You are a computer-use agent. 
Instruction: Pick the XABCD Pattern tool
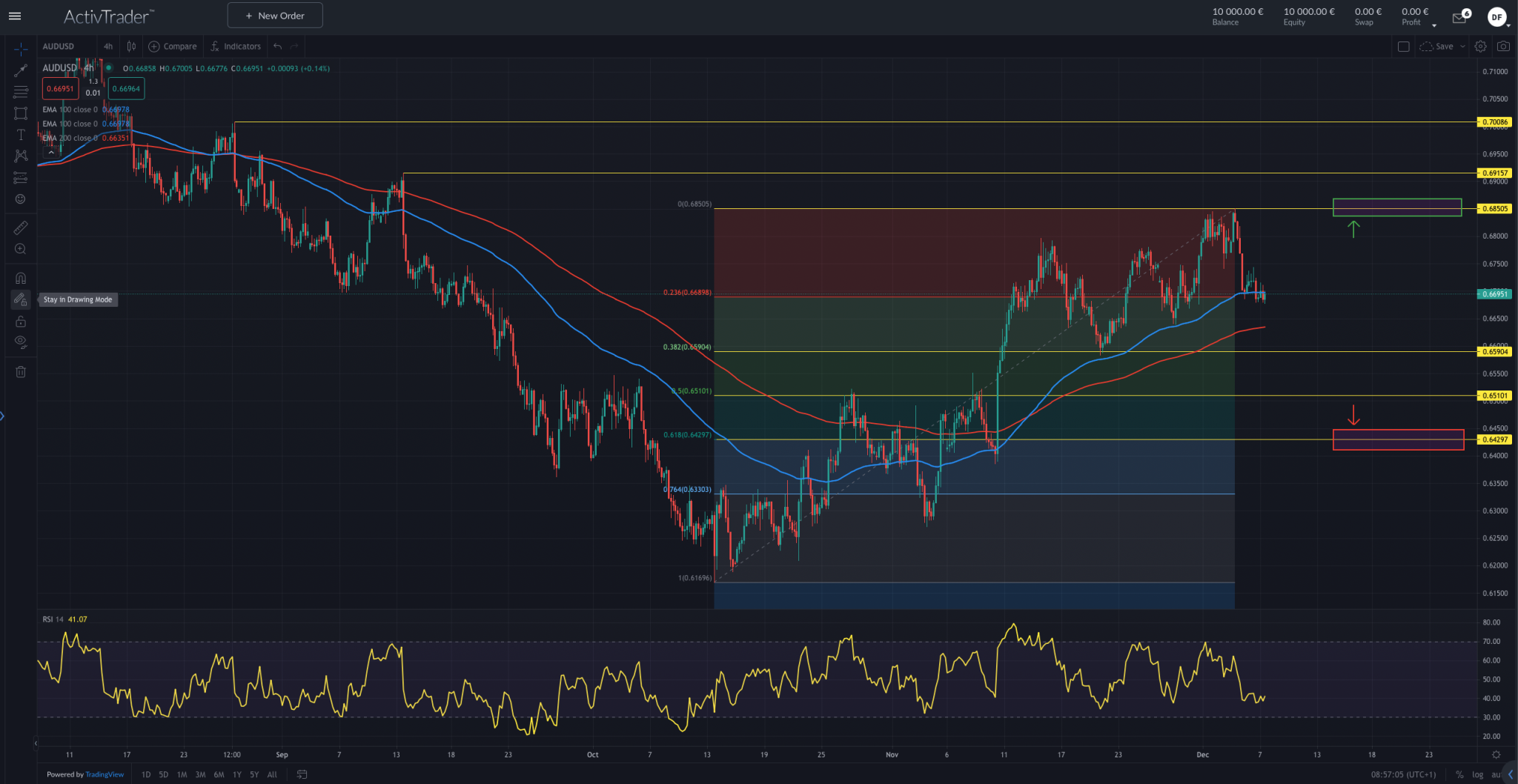[20, 156]
